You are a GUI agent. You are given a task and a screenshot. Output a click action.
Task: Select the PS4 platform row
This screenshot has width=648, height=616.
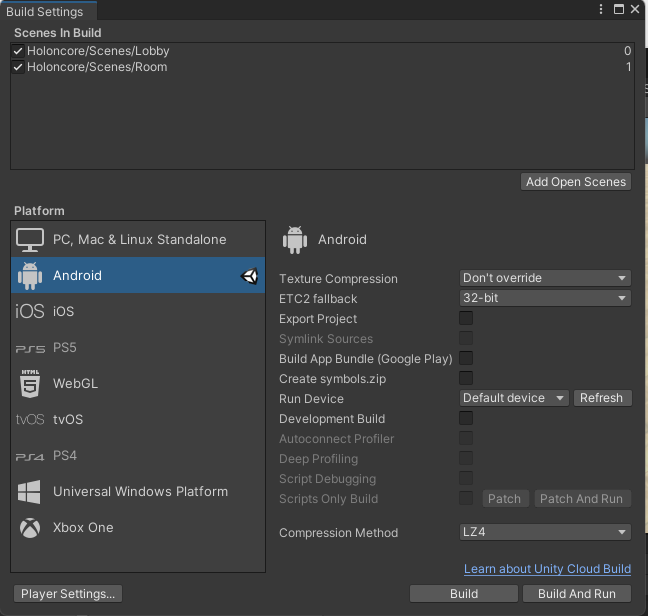pyautogui.click(x=138, y=456)
